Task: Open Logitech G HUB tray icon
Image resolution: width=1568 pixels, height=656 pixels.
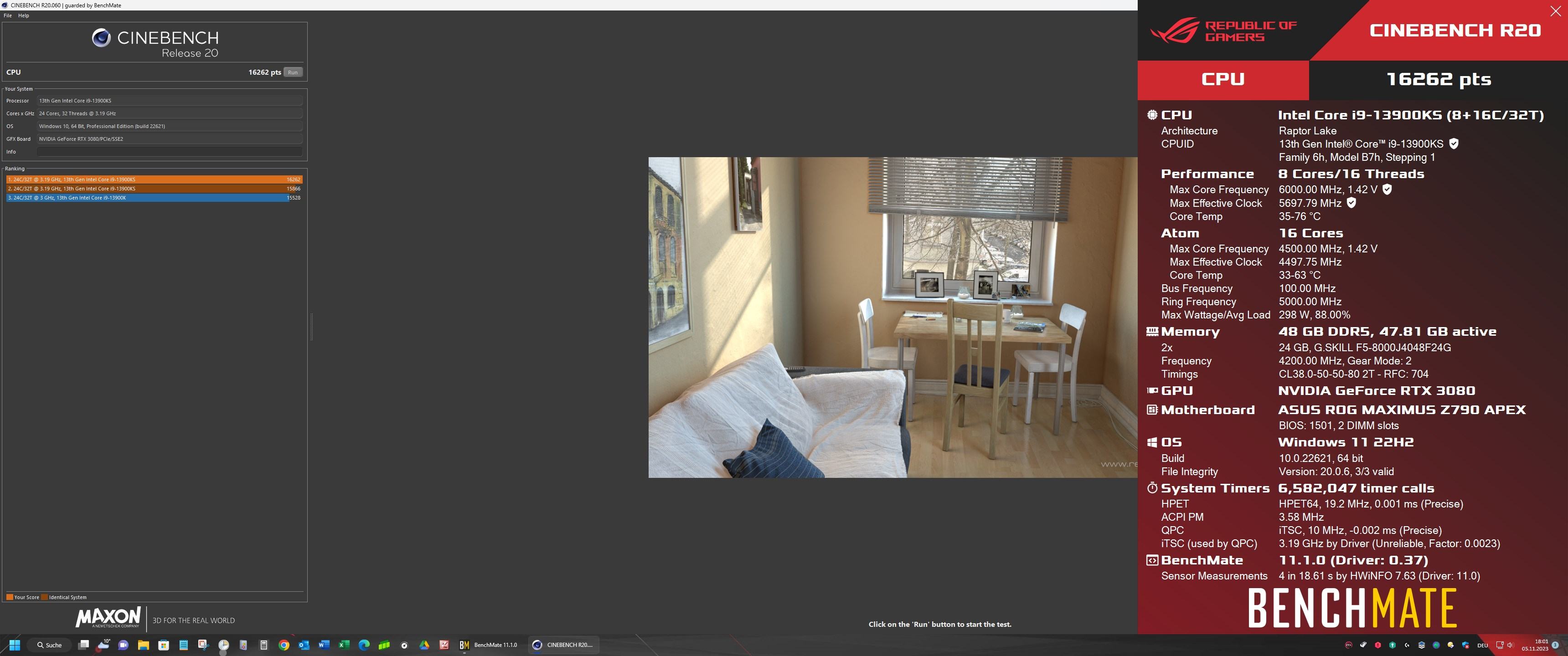Action: click(x=1407, y=645)
